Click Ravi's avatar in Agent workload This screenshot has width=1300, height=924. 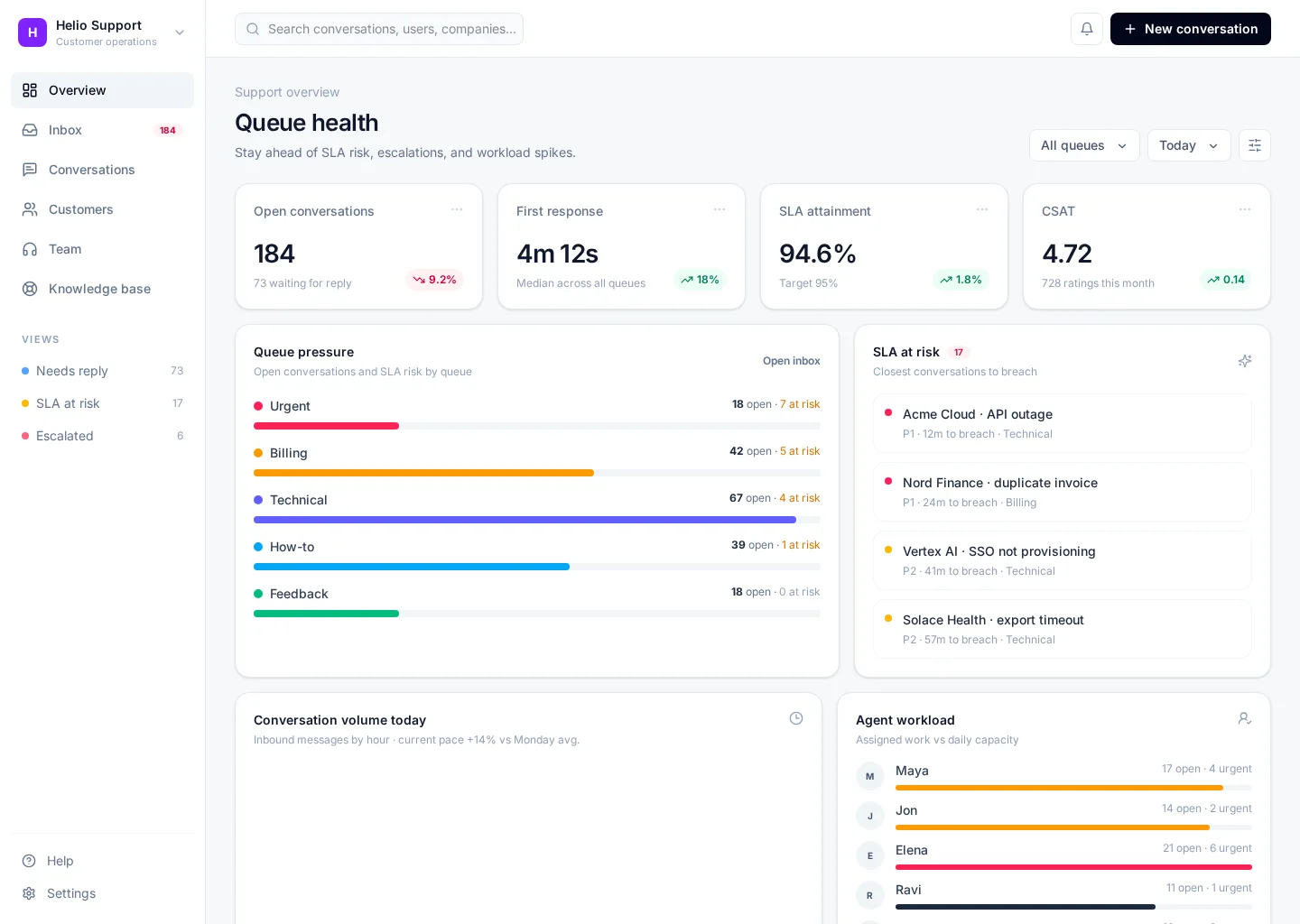(x=870, y=895)
